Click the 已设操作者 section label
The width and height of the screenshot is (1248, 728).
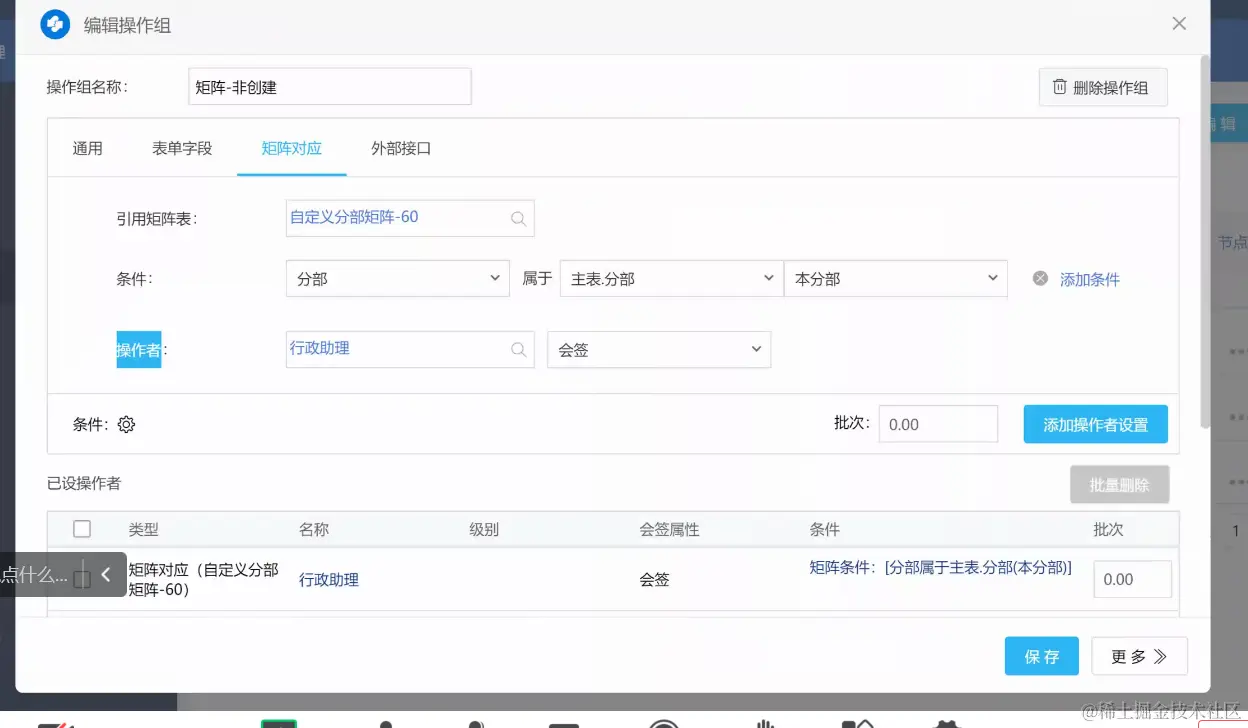coord(84,484)
